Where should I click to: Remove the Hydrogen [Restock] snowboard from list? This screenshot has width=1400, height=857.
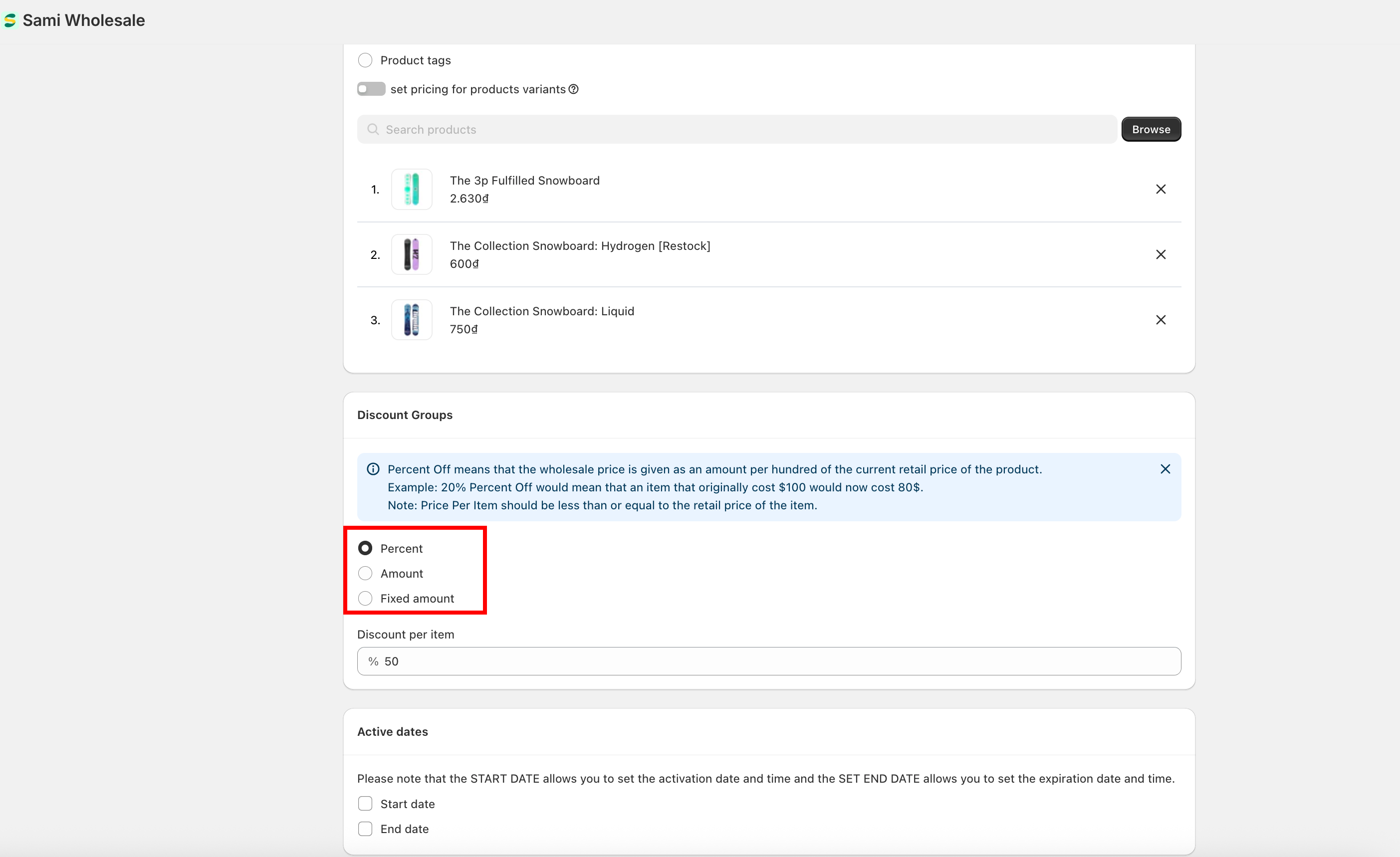point(1160,254)
